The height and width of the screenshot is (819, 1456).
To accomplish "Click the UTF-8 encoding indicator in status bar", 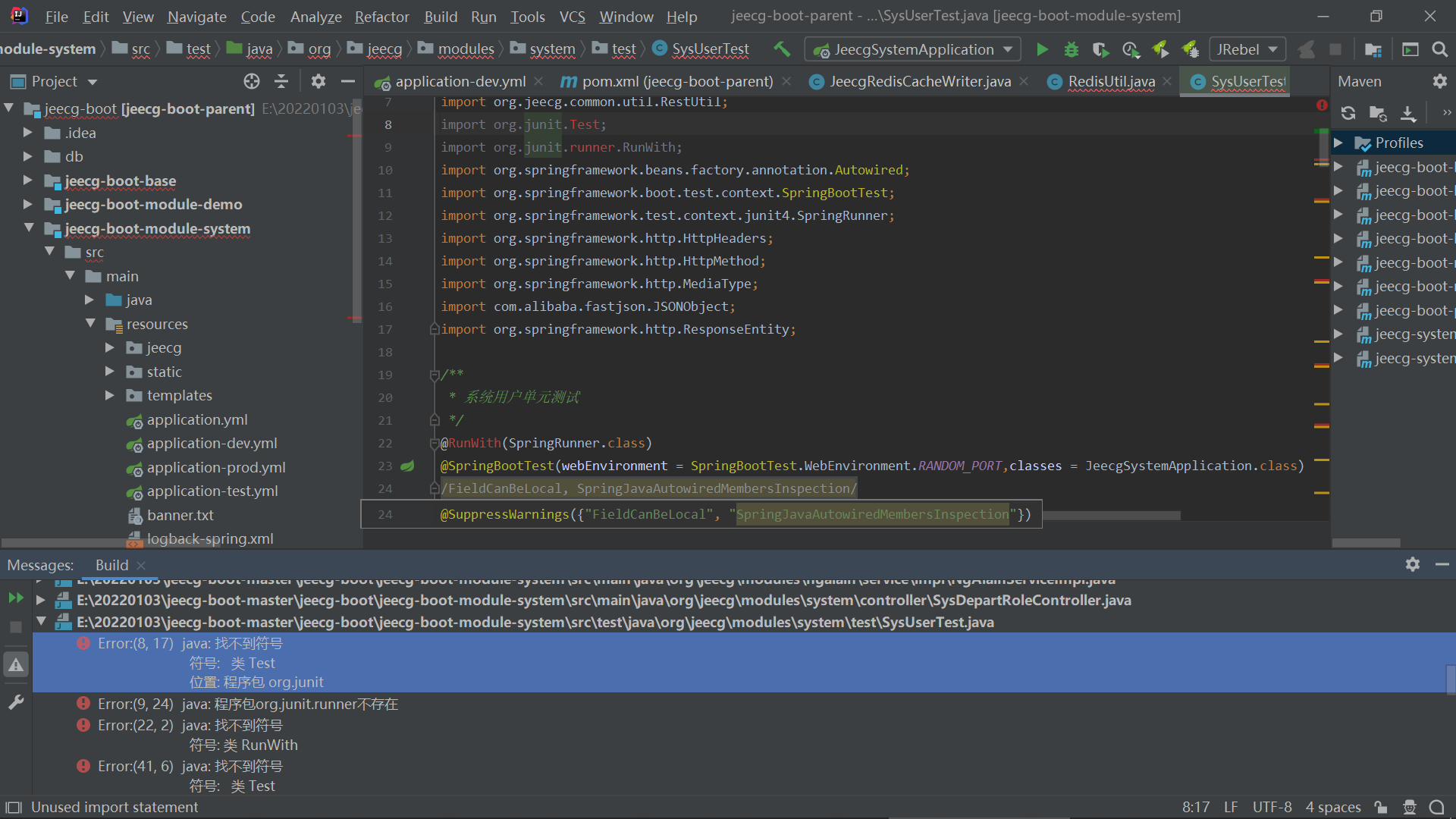I will pos(1272,807).
